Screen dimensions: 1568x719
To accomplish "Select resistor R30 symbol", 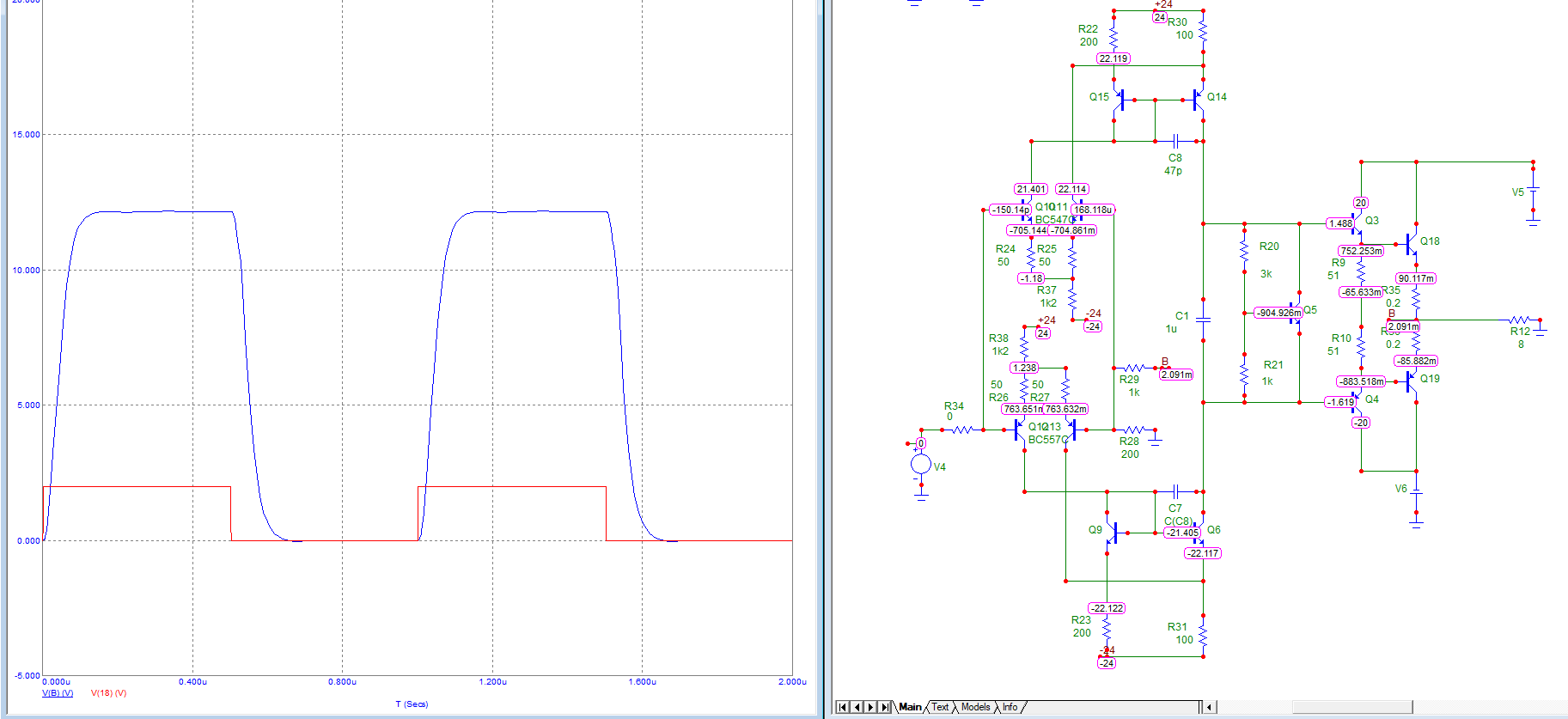I will pos(1203,32).
